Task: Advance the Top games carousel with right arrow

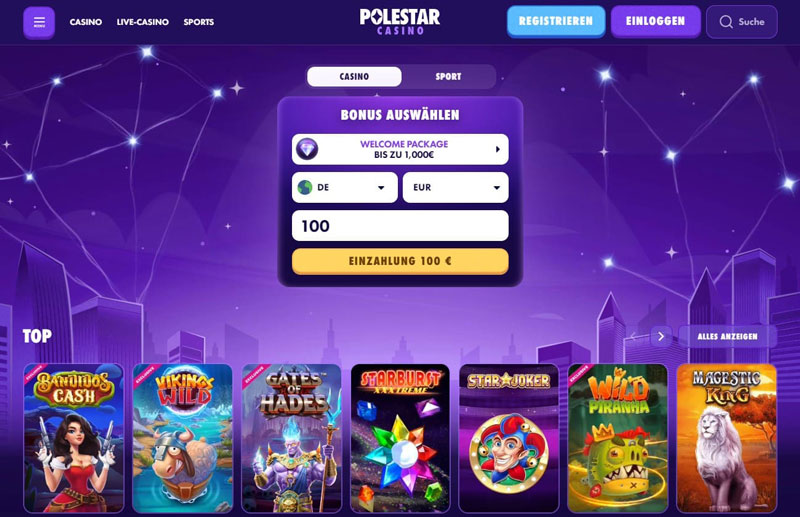Action: (661, 336)
